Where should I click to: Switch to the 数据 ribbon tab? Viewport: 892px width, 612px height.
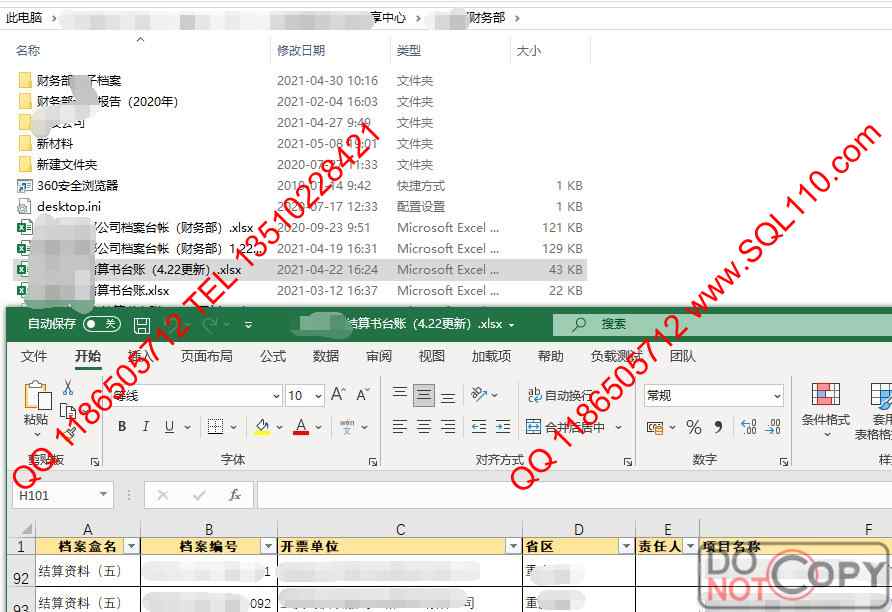coord(326,356)
